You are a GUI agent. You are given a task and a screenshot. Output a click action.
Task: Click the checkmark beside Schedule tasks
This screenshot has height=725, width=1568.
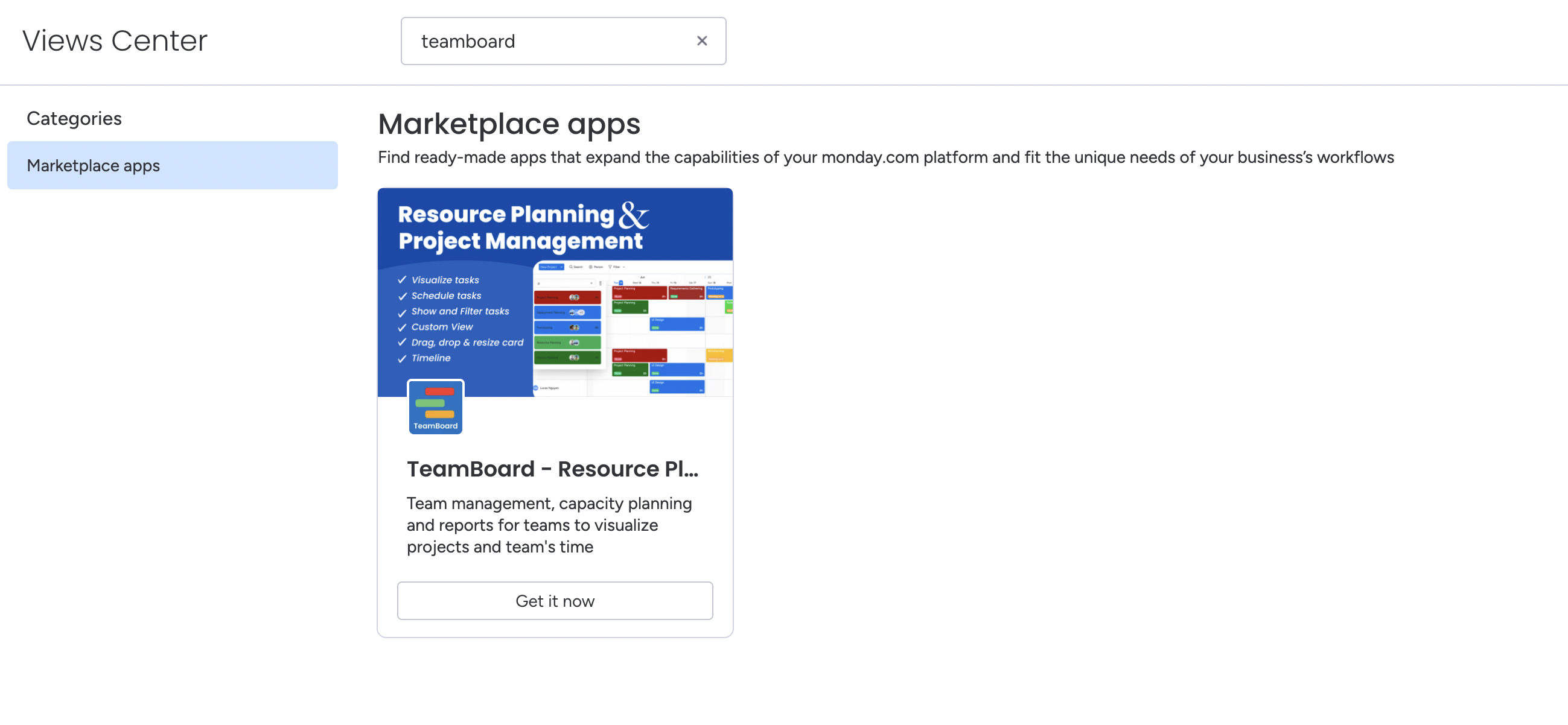[x=402, y=296]
